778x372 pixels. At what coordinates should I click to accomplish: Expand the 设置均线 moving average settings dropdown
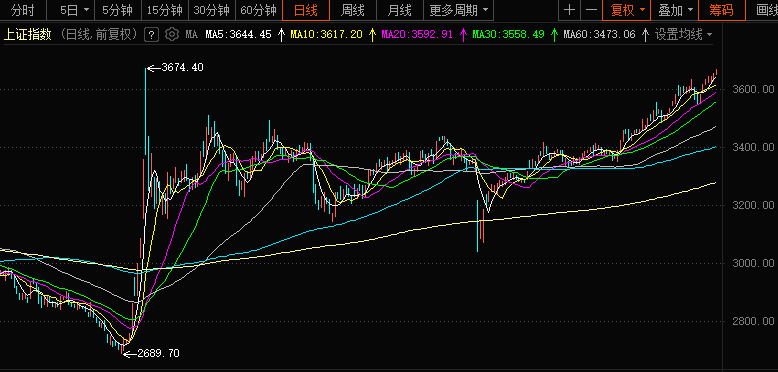(x=684, y=35)
